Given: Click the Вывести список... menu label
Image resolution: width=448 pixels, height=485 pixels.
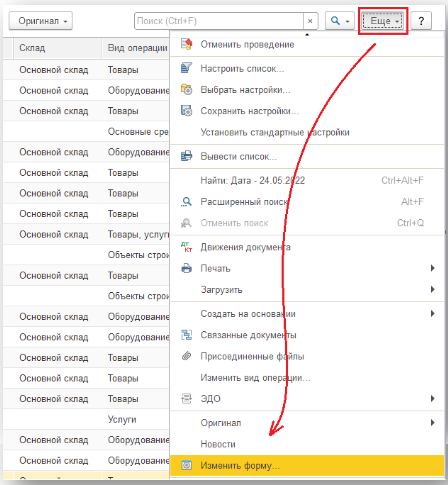Looking at the screenshot, I should pyautogui.click(x=239, y=156).
